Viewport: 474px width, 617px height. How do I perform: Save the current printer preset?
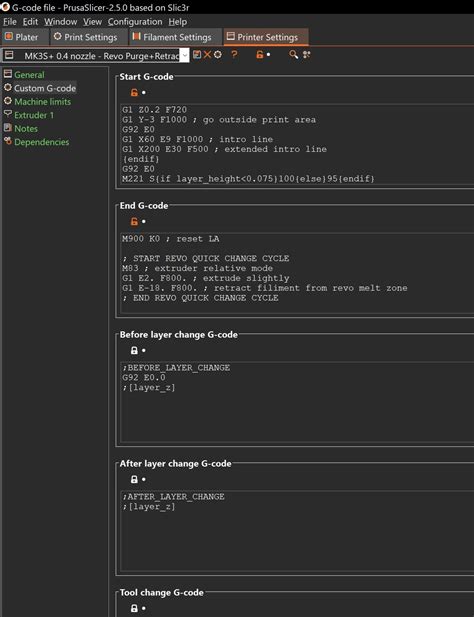pyautogui.click(x=197, y=55)
